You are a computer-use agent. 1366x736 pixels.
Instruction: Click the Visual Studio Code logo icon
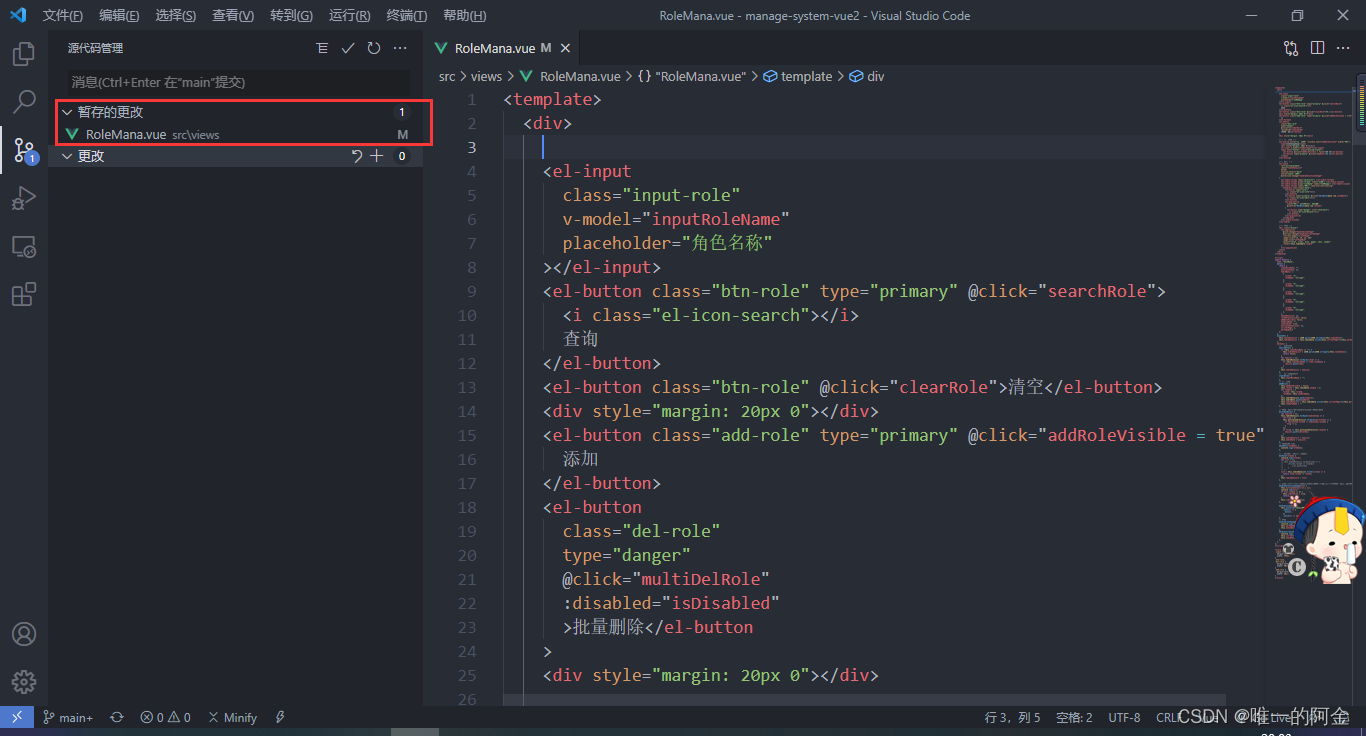(17, 15)
